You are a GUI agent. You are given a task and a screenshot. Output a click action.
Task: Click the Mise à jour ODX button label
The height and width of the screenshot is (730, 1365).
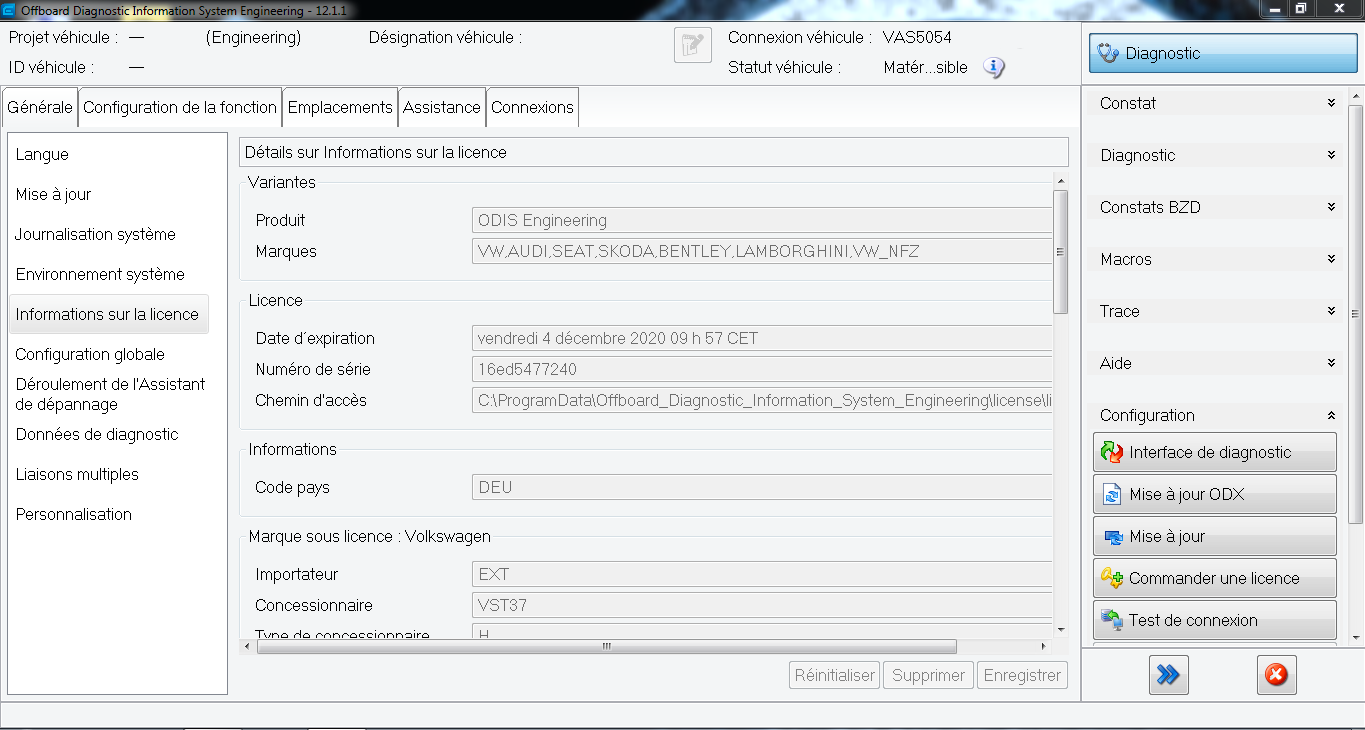[1187, 494]
